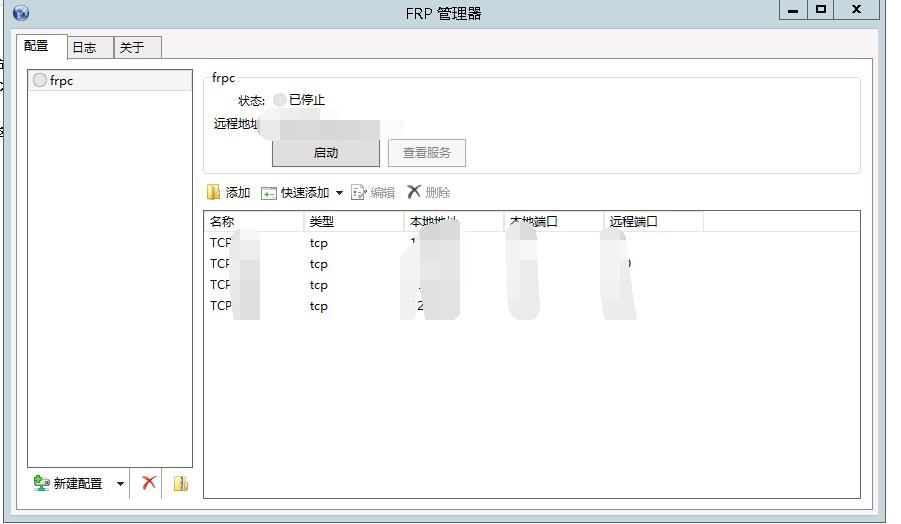901x524 pixels.
Task: Sort by the 名称 column header
Action: click(x=252, y=222)
